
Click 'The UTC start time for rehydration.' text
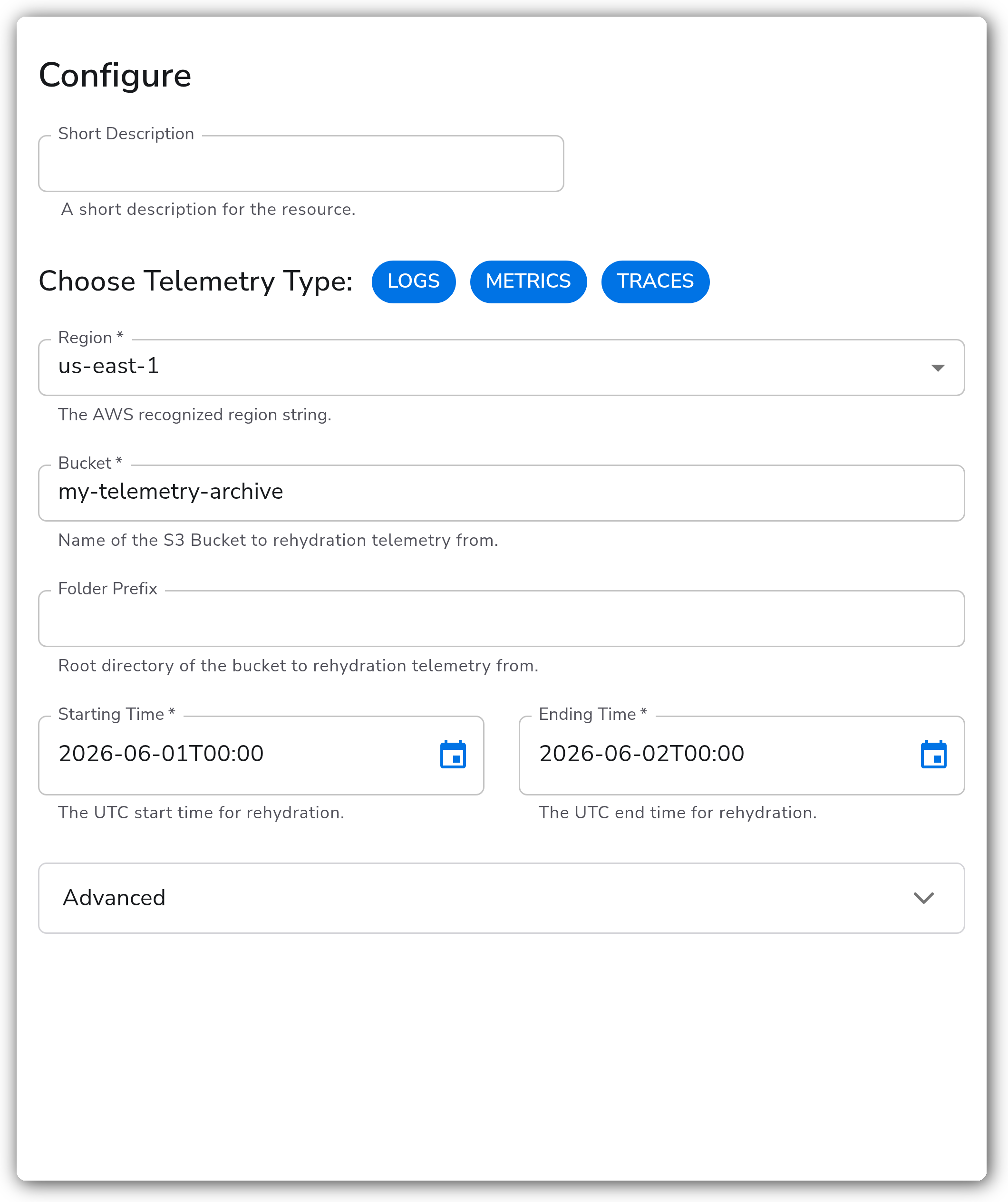(201, 813)
